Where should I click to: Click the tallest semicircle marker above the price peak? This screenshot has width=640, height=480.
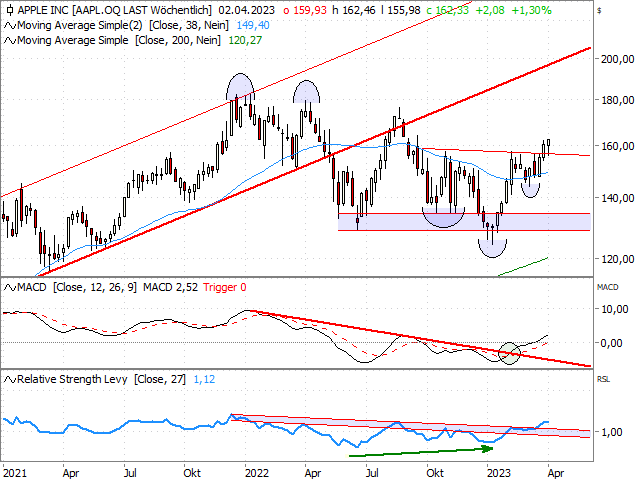tap(240, 87)
